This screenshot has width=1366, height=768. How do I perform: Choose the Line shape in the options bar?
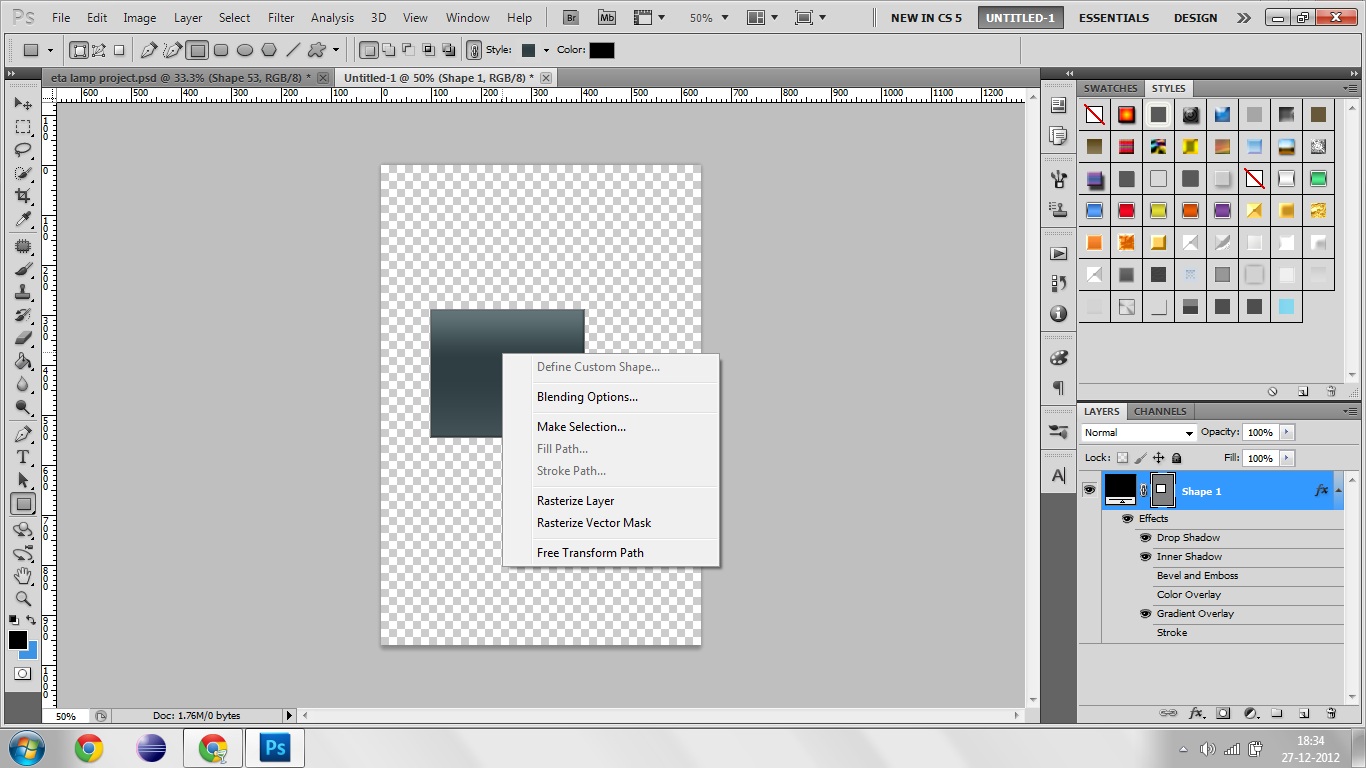(x=293, y=50)
